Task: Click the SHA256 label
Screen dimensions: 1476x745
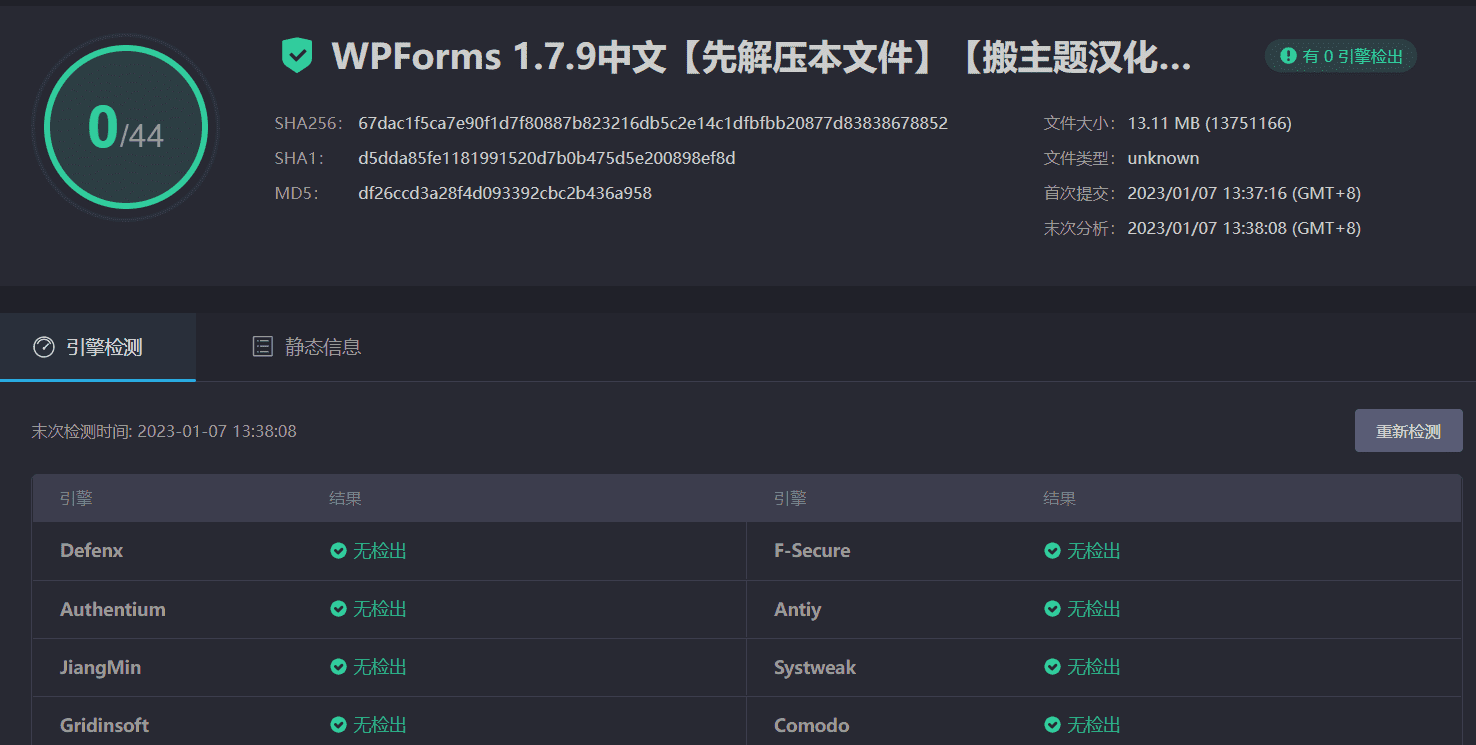Action: [x=309, y=124]
